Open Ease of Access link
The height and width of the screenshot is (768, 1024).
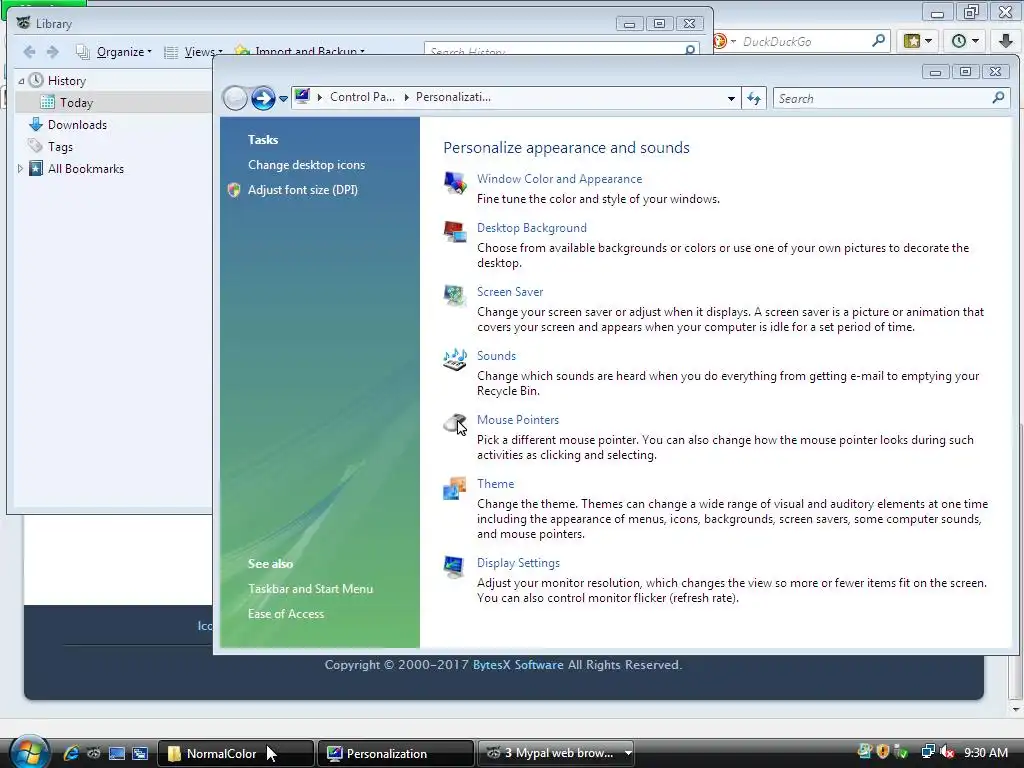coord(286,614)
